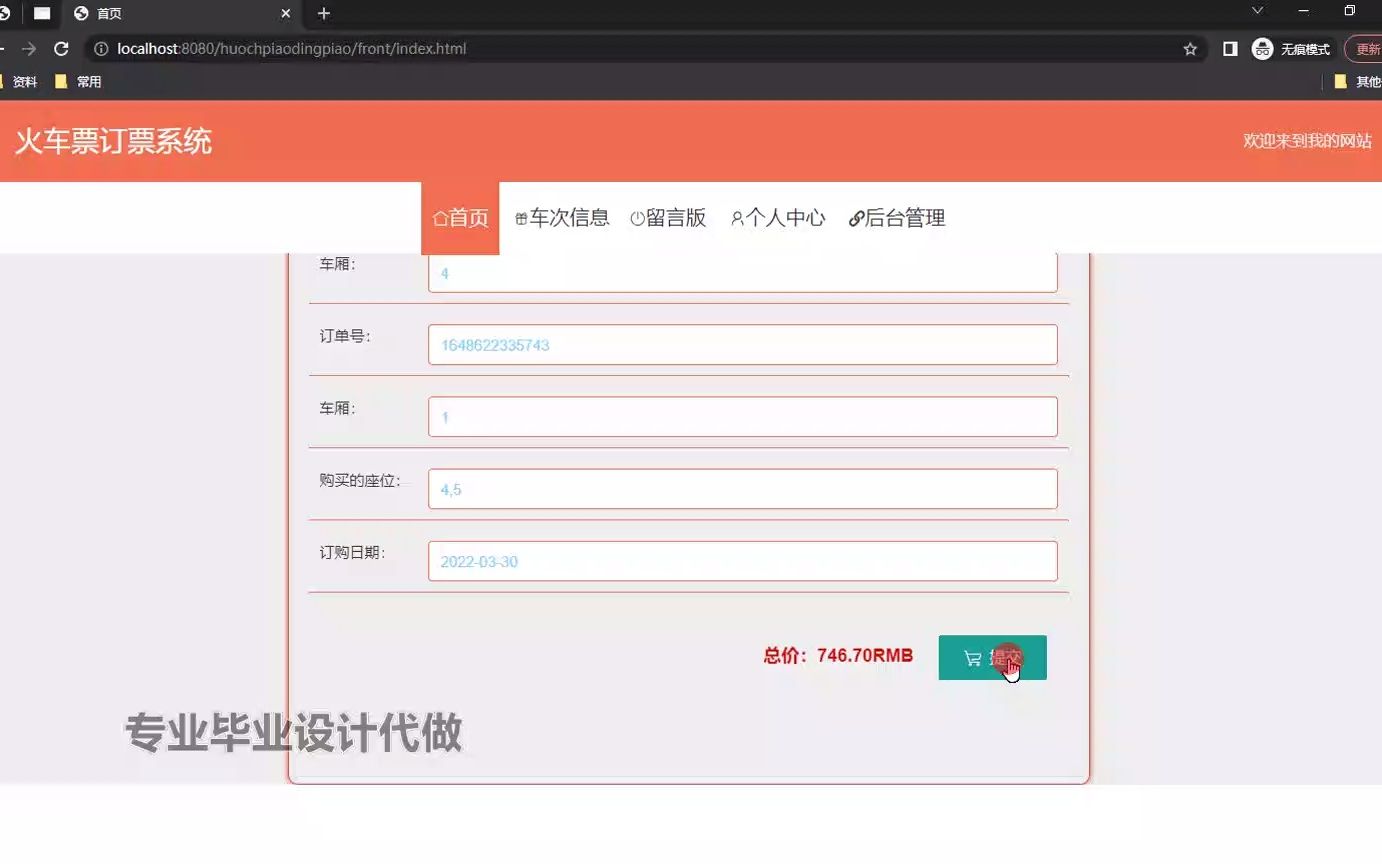1382x864 pixels.
Task: Open the 资料 bookmark folder
Action: [x=18, y=82]
